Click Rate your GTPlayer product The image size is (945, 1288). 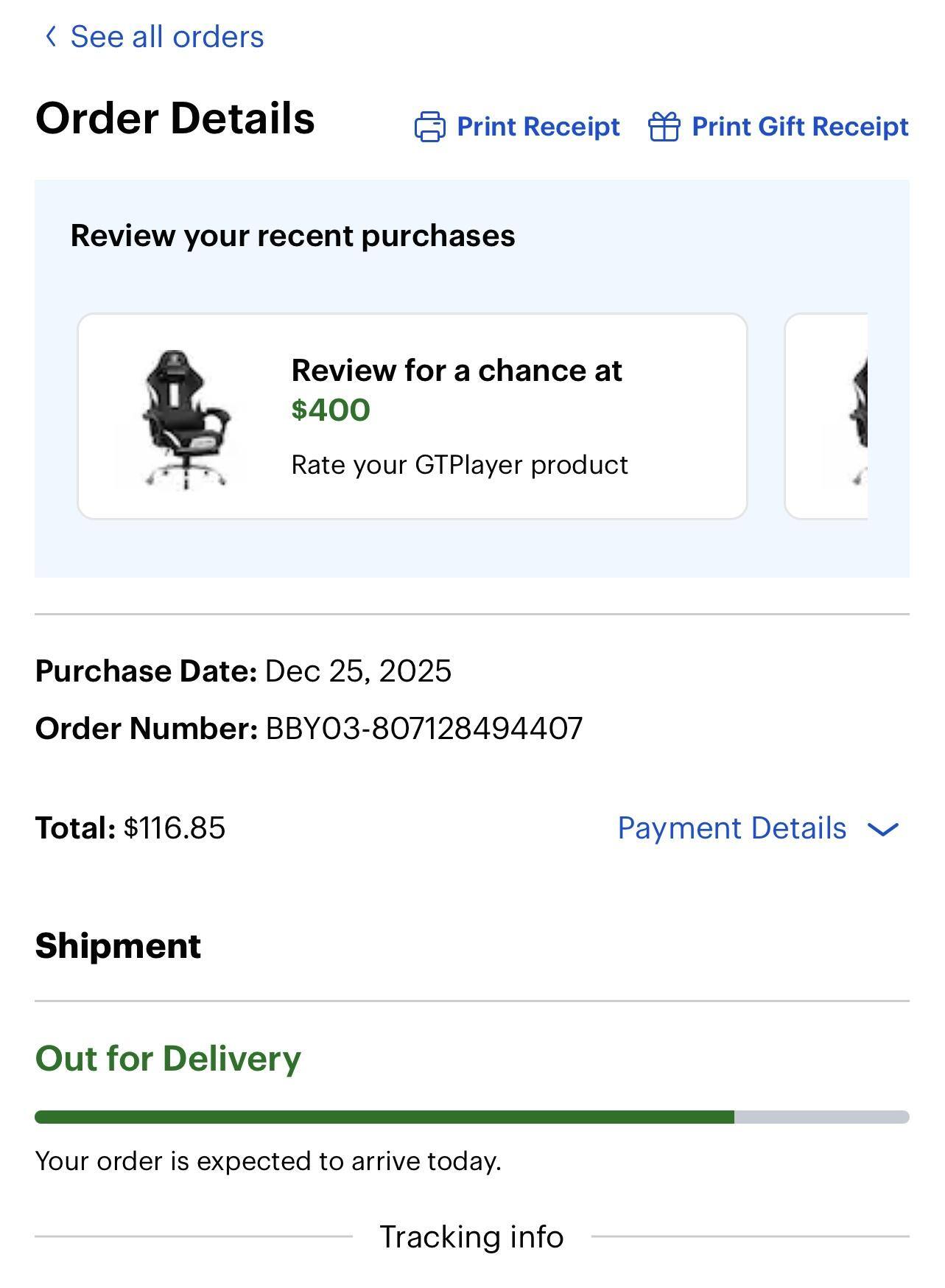click(460, 465)
